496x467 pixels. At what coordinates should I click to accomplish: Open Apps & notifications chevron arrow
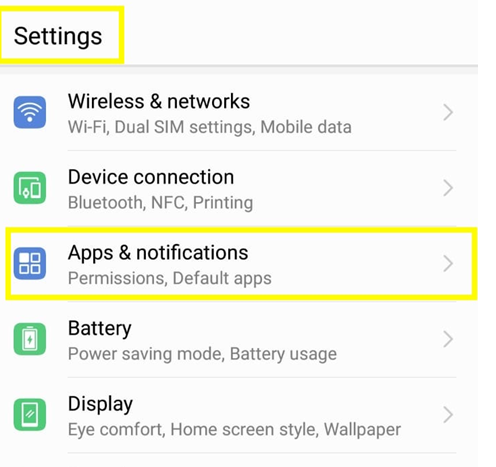point(448,263)
